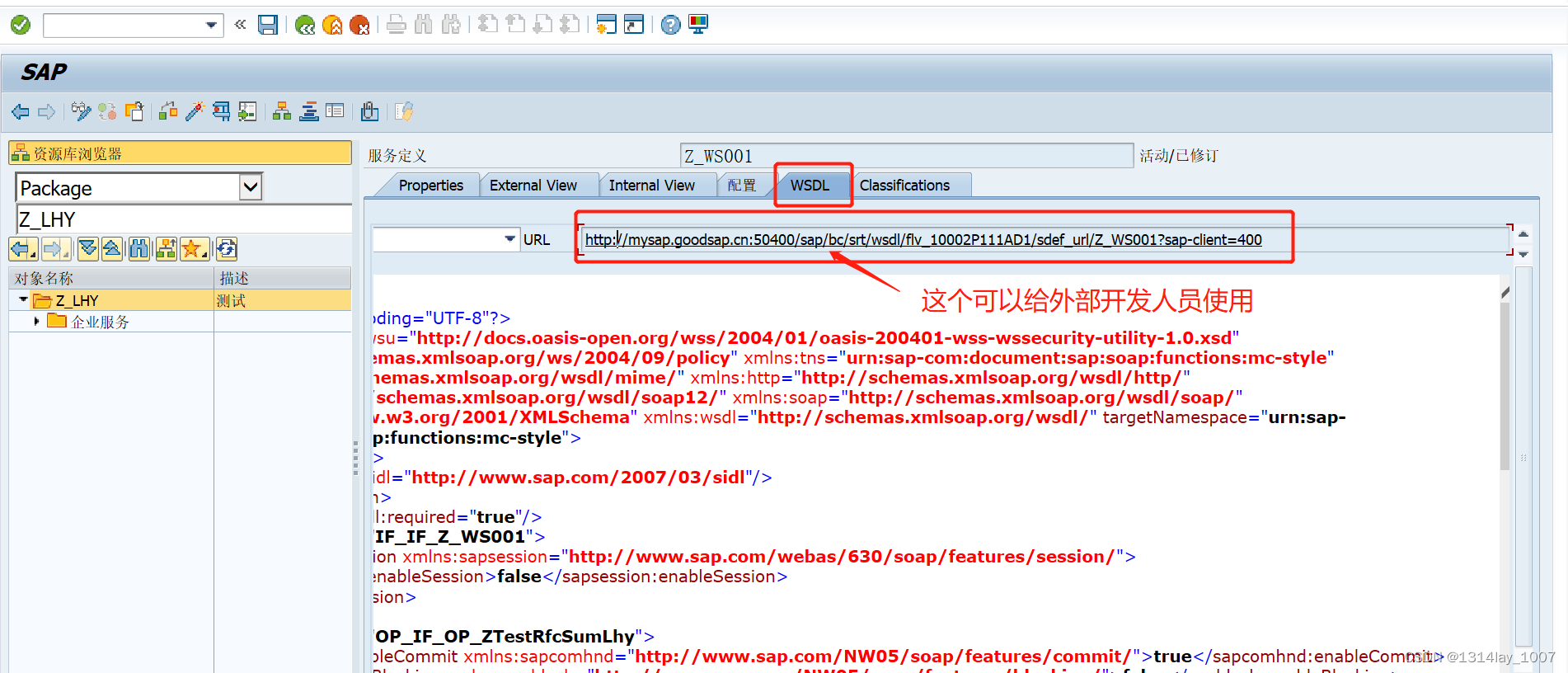Viewport: 1568px width, 673px height.
Task: Click the Activate magic wand icon
Action: (195, 111)
